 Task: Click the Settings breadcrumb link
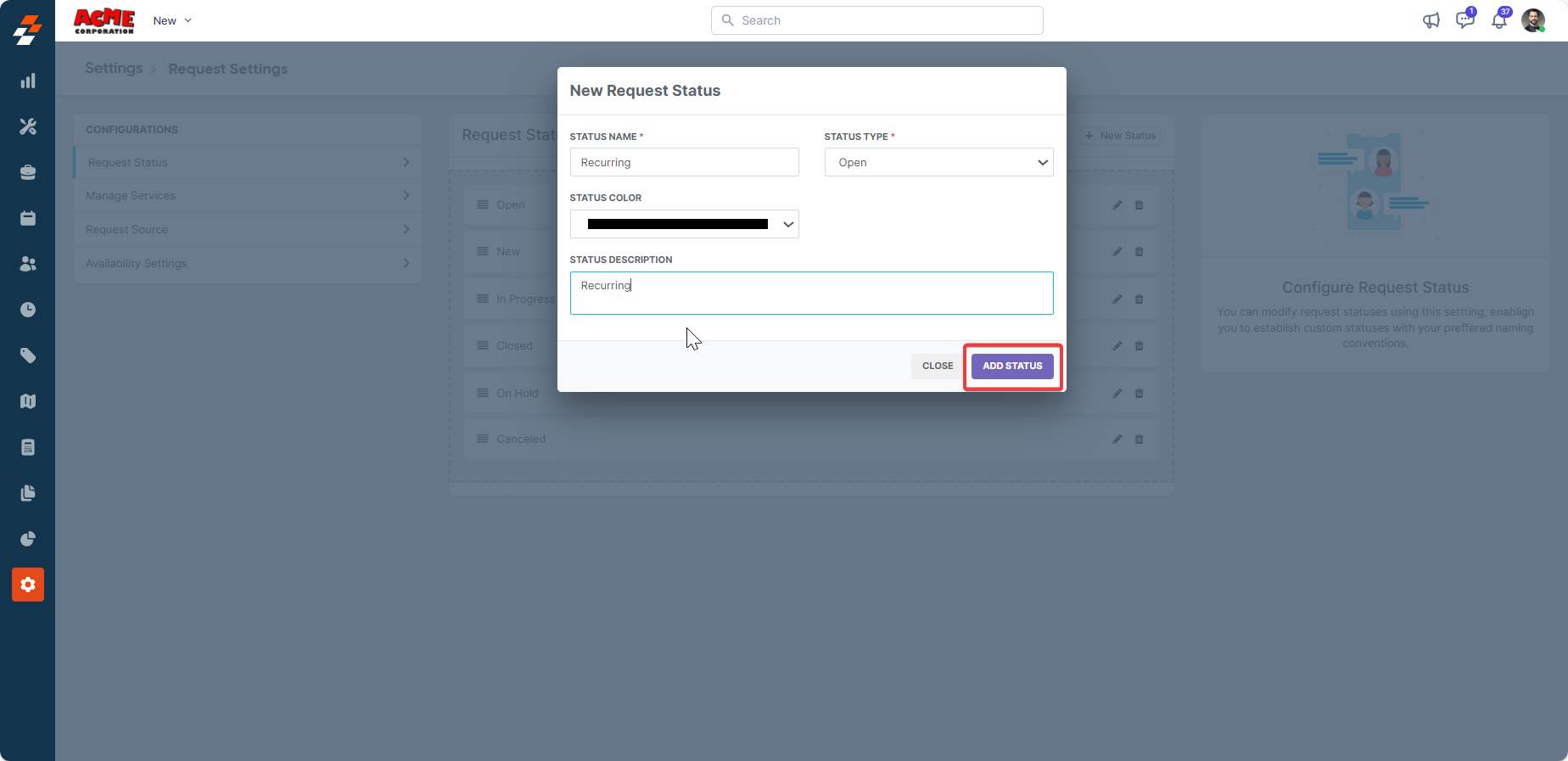click(x=114, y=68)
